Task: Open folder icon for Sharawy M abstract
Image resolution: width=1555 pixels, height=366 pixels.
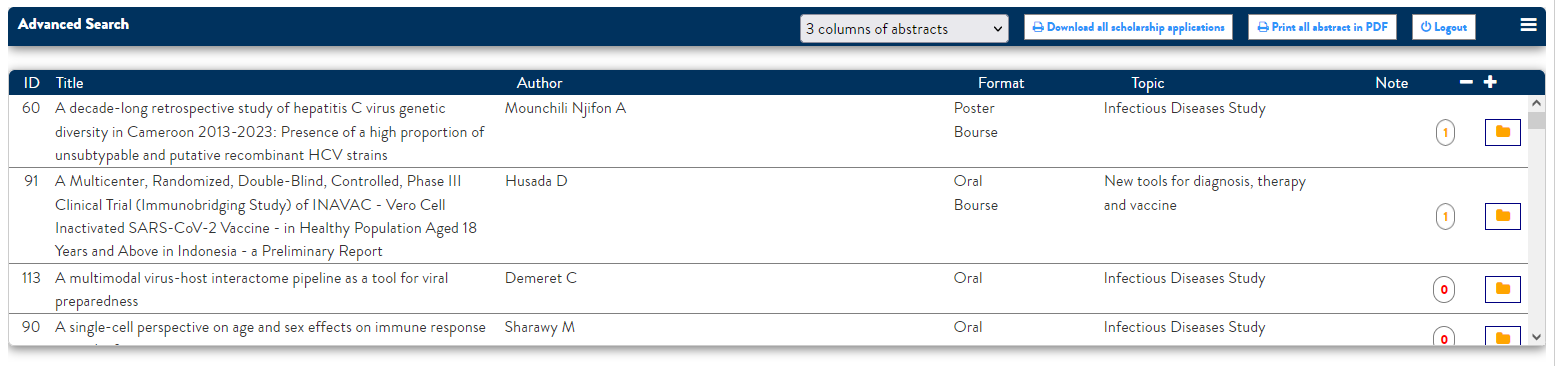Action: pyautogui.click(x=1502, y=338)
